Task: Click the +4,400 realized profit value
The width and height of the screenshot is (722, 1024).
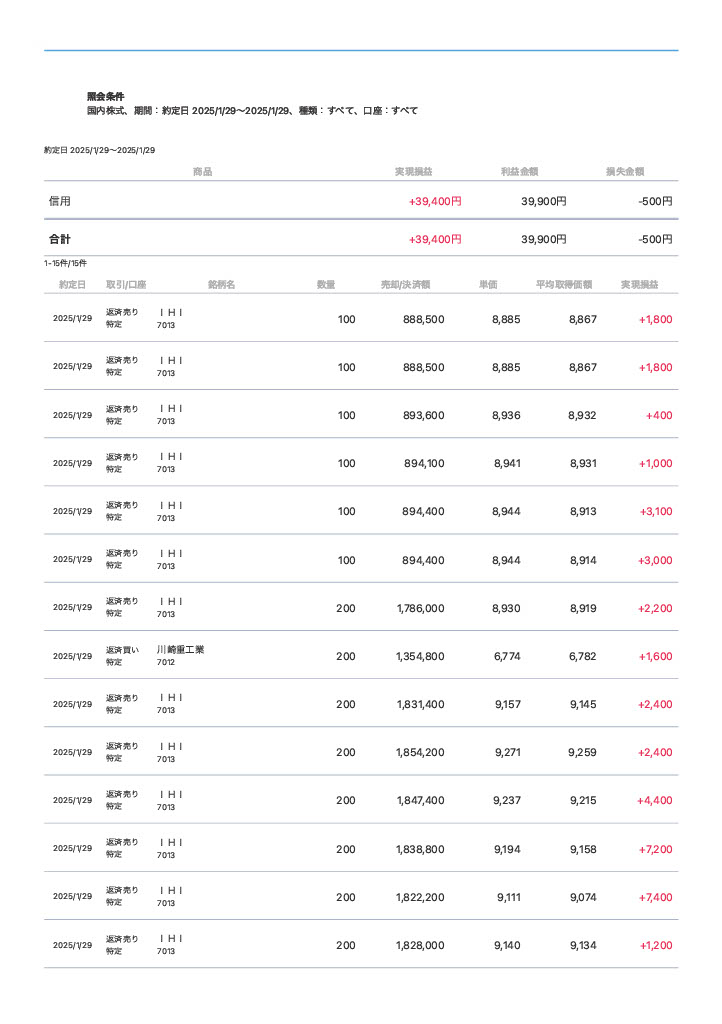Action: tap(655, 801)
